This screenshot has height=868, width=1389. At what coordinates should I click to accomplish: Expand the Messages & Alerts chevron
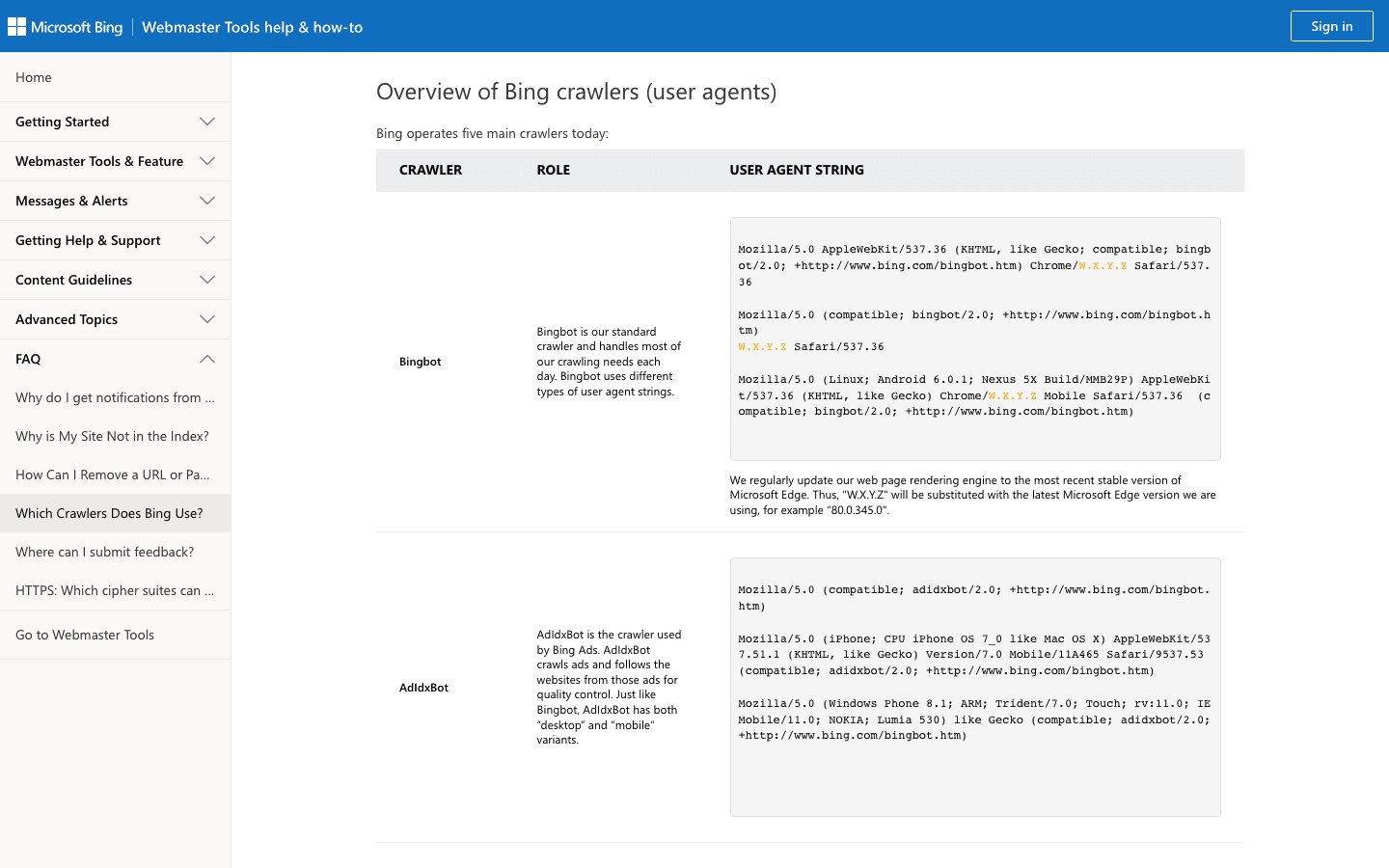click(x=207, y=201)
